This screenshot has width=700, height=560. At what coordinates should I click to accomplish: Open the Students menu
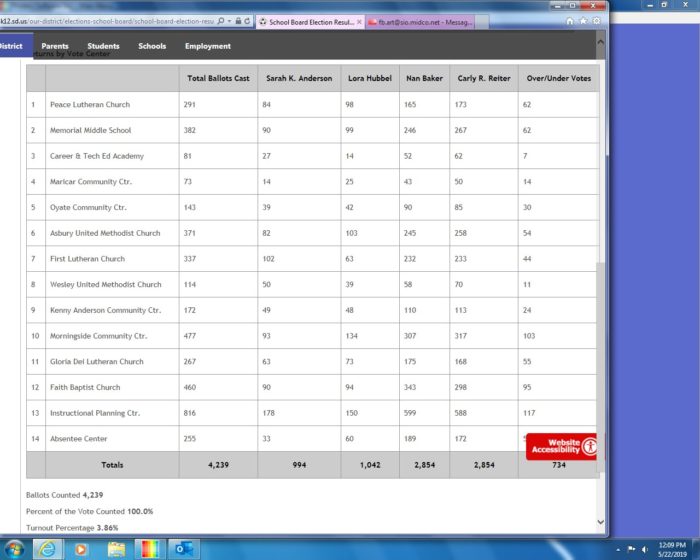[103, 46]
